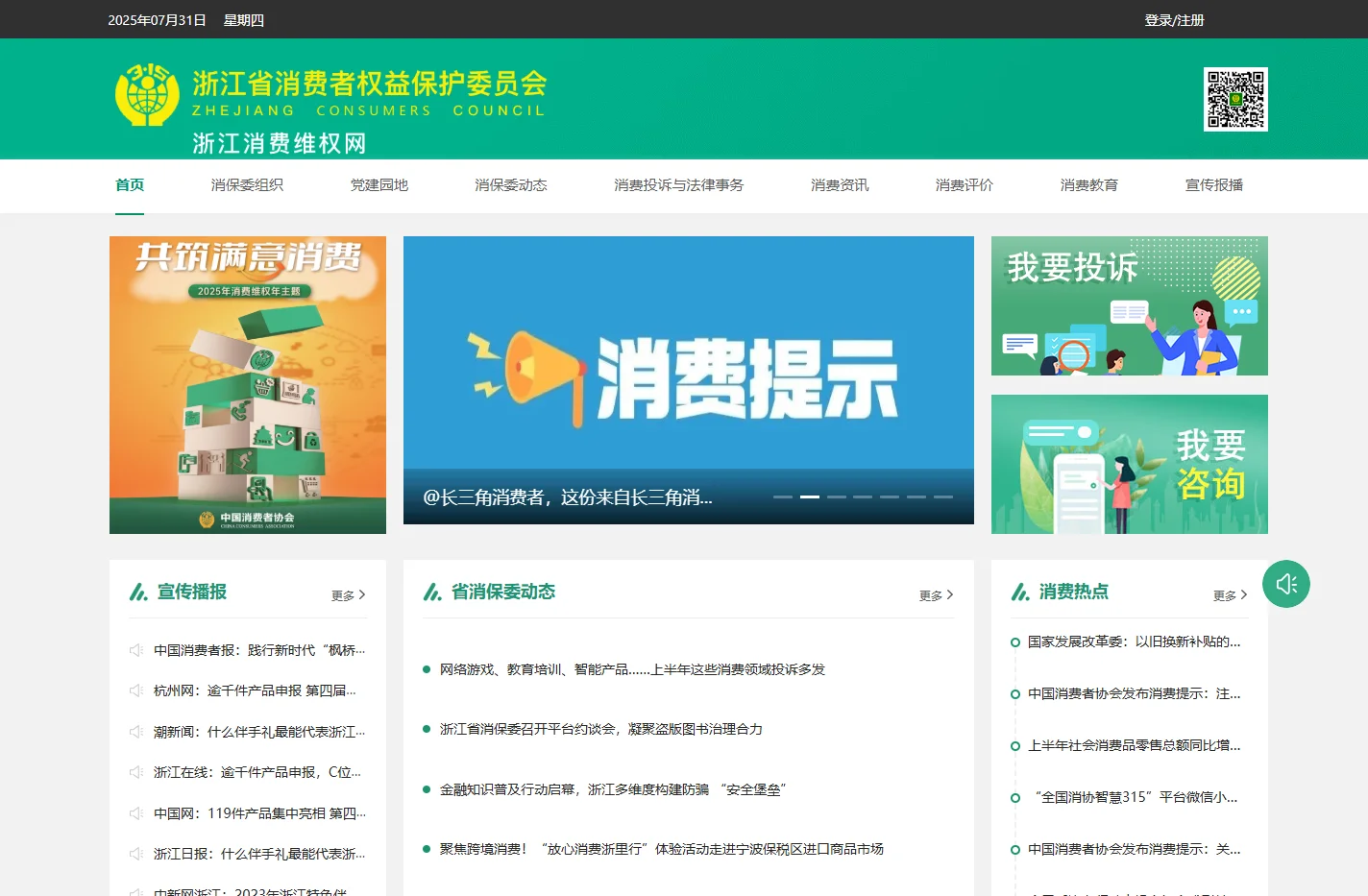This screenshot has height=896, width=1368.
Task: Click speaker icon beside 中国消费者报 news item
Action: 136,650
